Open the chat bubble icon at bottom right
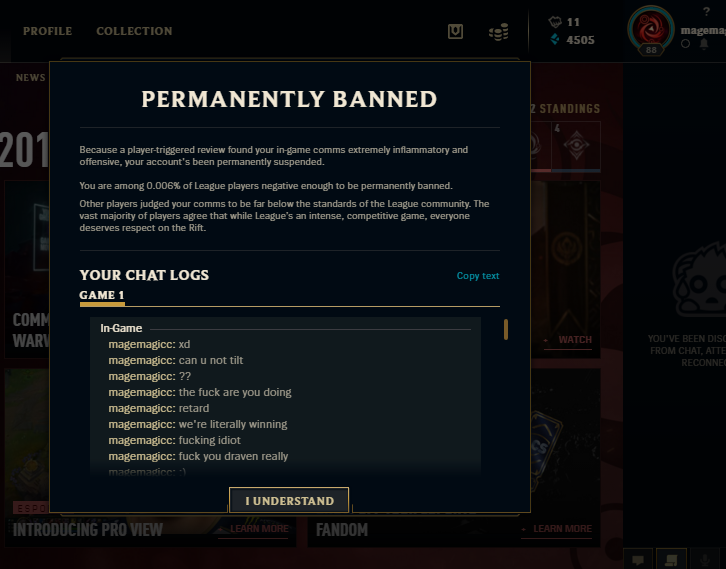This screenshot has width=726, height=569. [638, 559]
